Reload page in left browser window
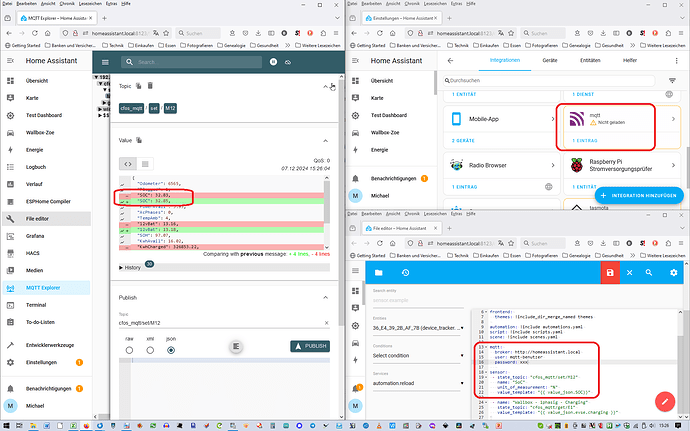 pyautogui.click(x=35, y=33)
